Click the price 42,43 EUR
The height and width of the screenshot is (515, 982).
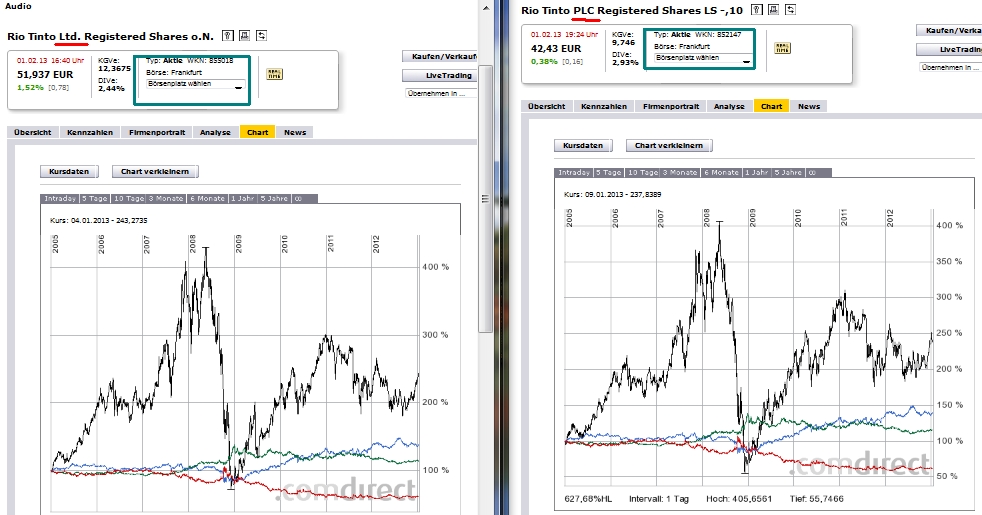pos(556,48)
